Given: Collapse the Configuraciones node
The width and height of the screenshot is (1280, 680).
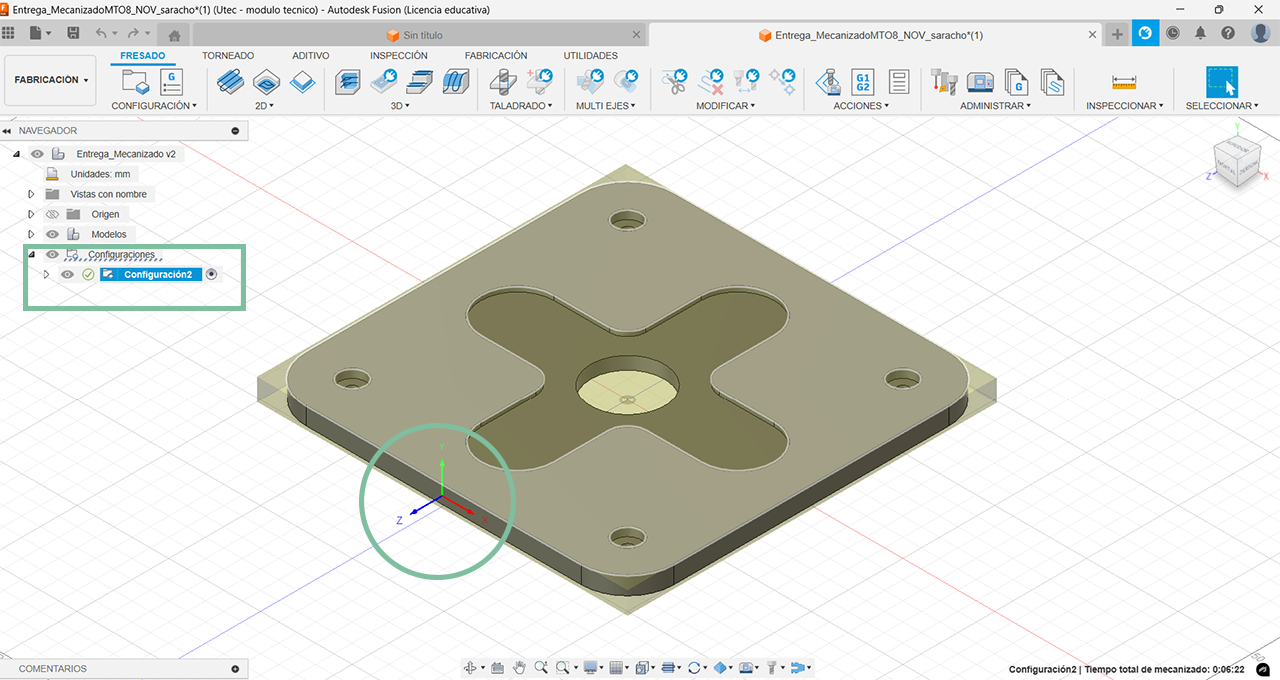Looking at the screenshot, I should (x=31, y=254).
